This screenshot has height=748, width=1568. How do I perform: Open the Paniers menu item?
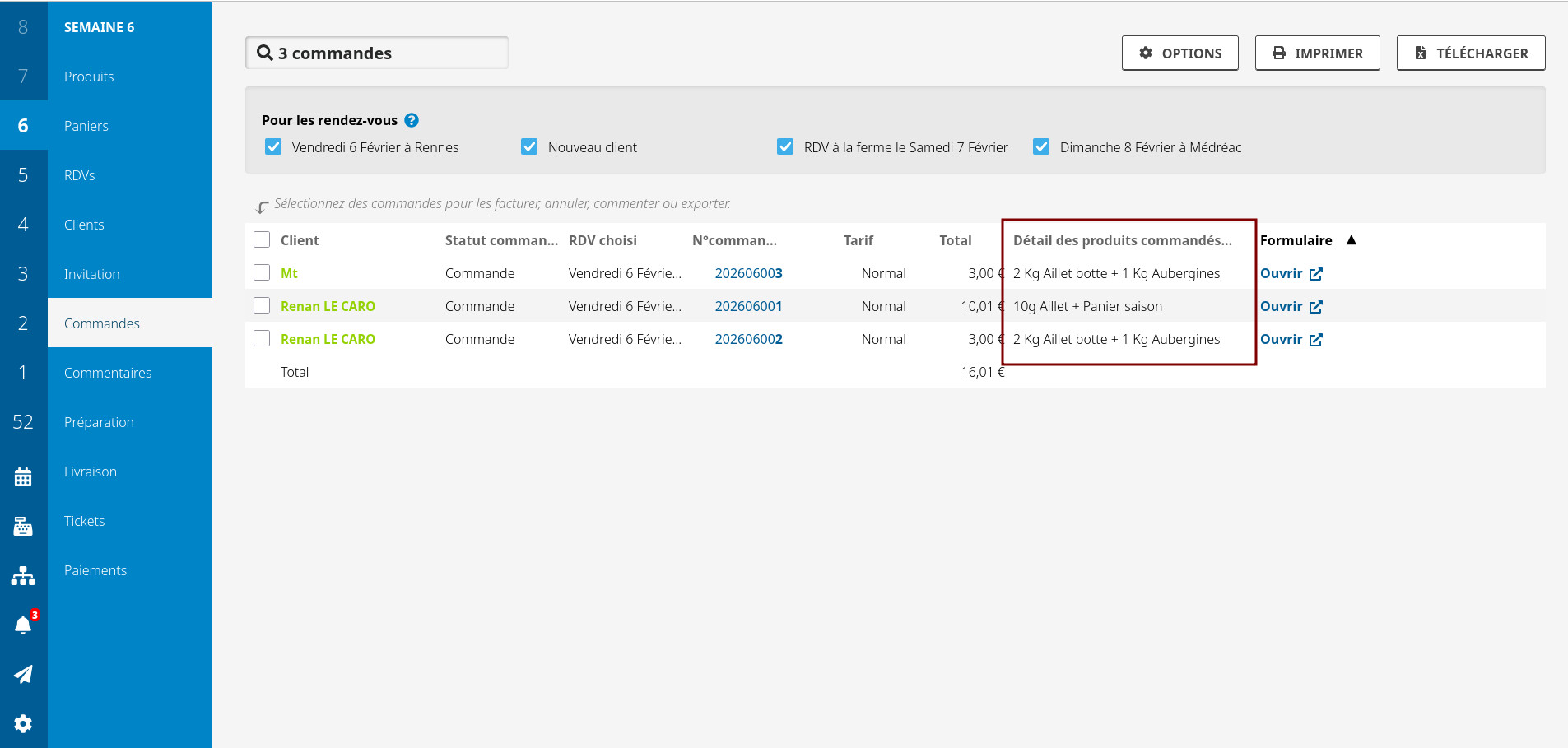click(x=86, y=126)
